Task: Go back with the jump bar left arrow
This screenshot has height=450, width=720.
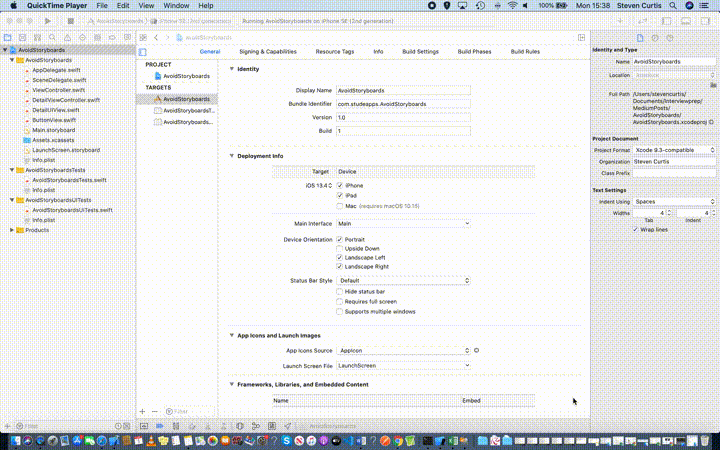Action: tap(156, 38)
